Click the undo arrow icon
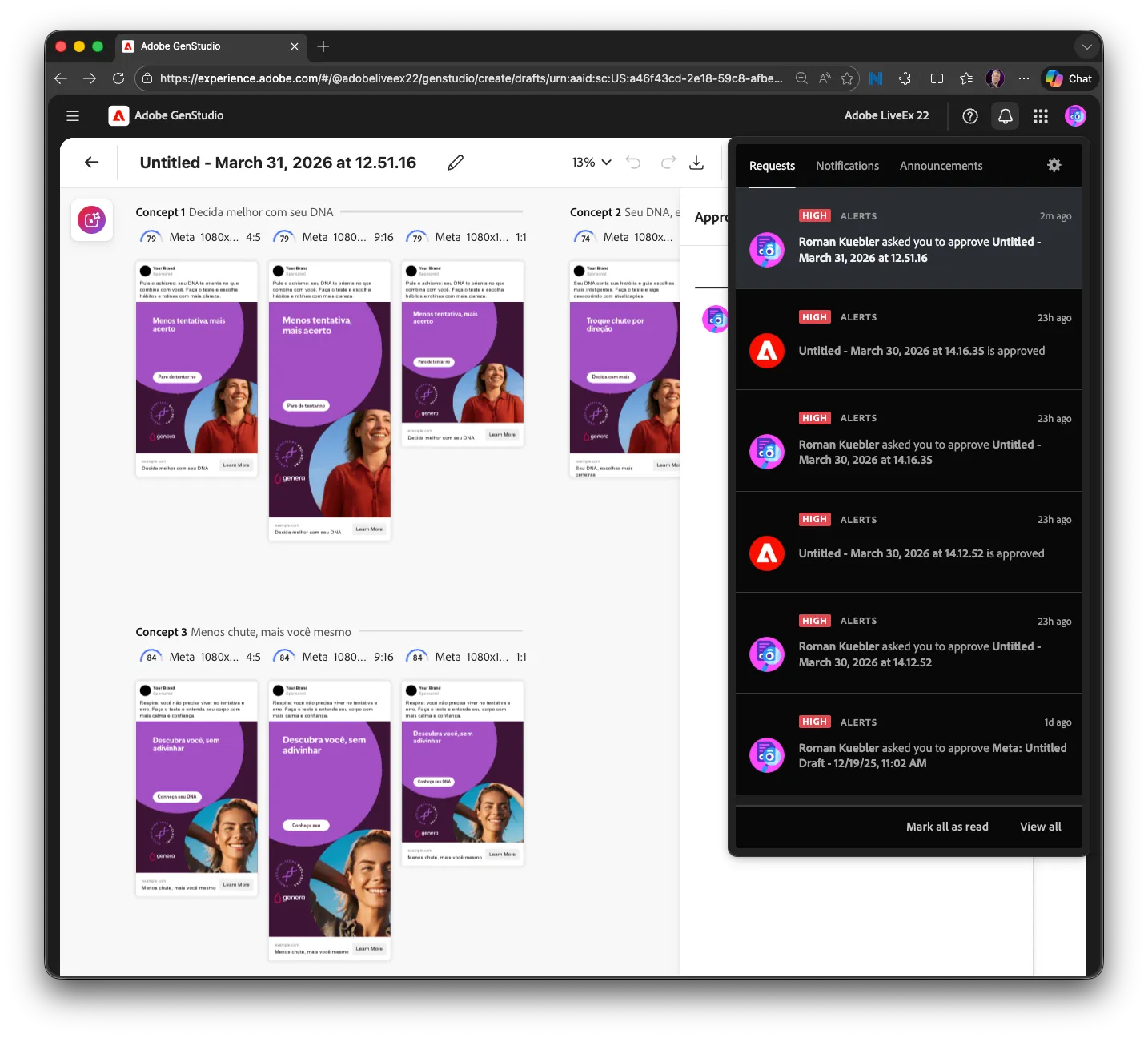This screenshot has height=1038, width=1148. [x=633, y=163]
